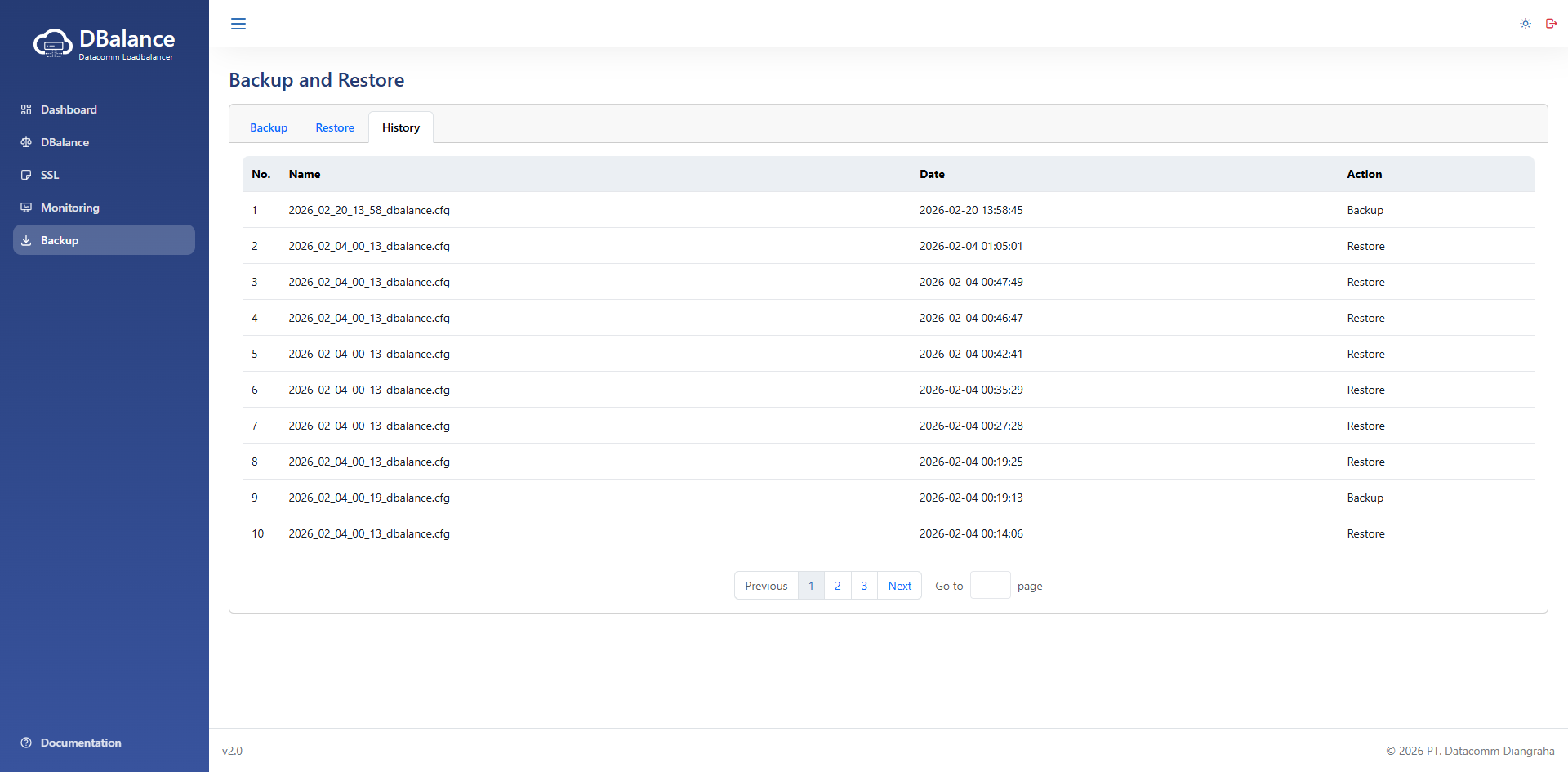
Task: Jump to page 3 of history
Action: 864,586
